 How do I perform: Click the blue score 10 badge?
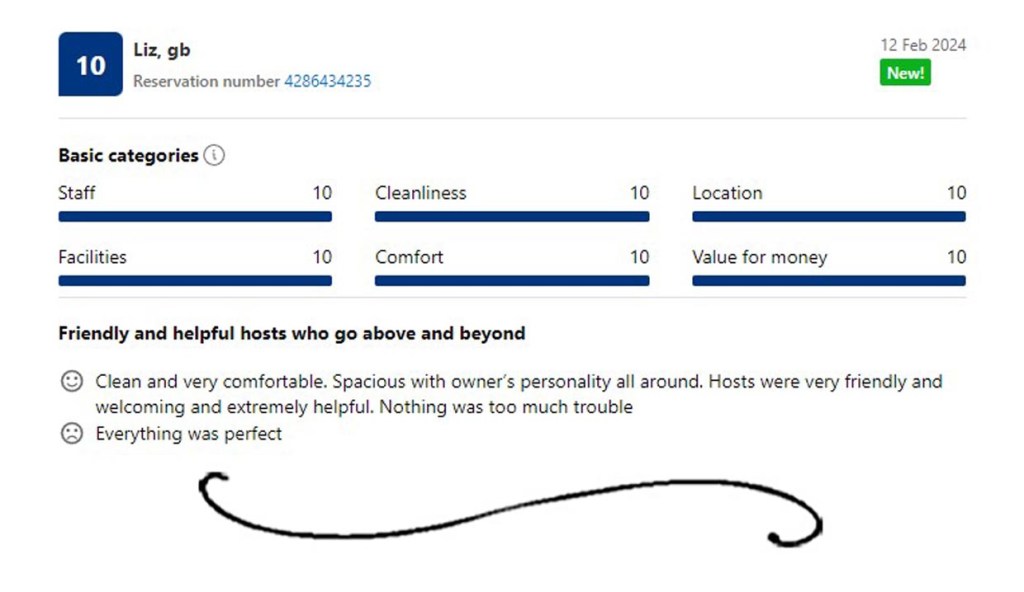point(90,65)
